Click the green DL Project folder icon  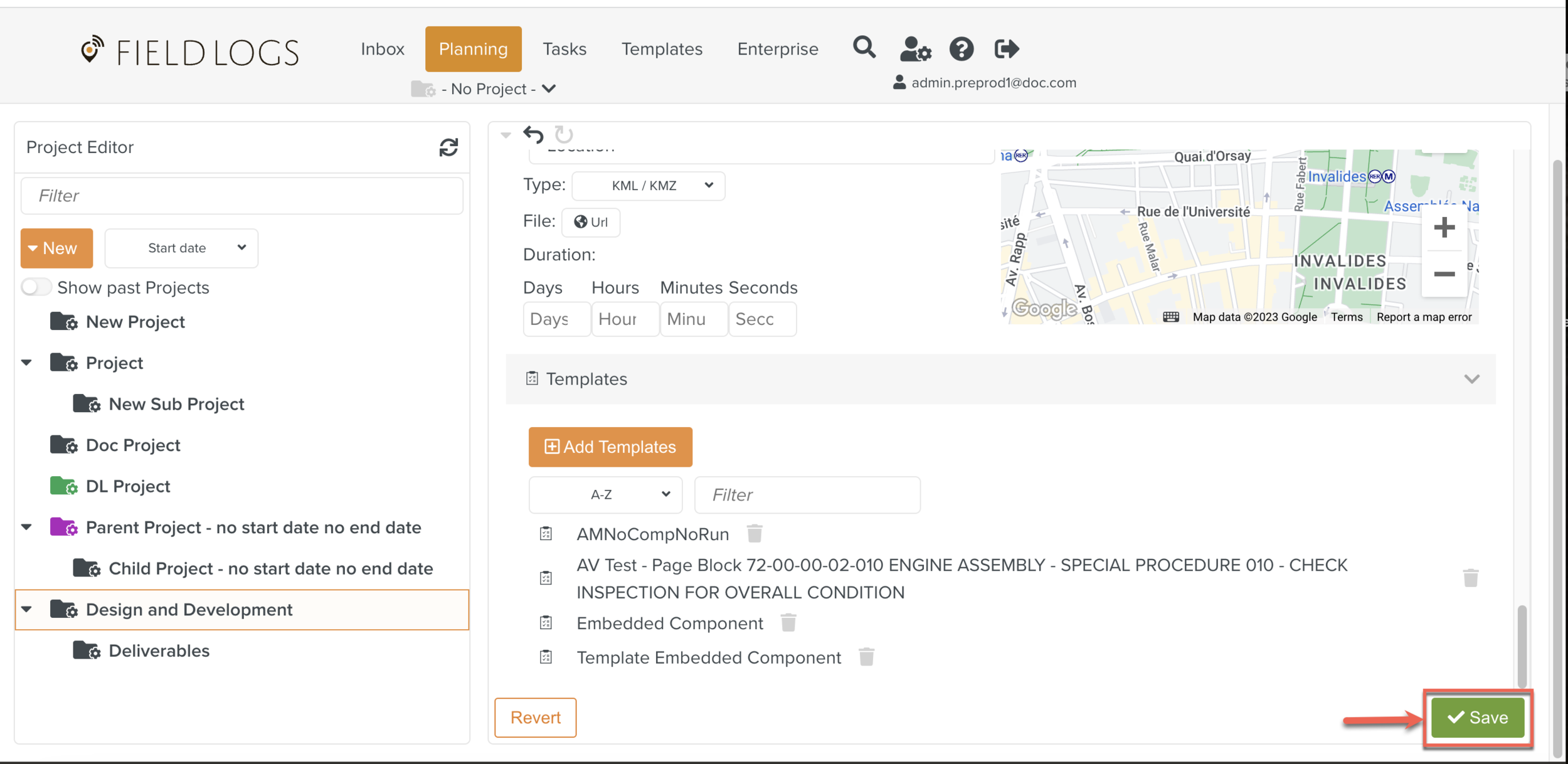[64, 485]
